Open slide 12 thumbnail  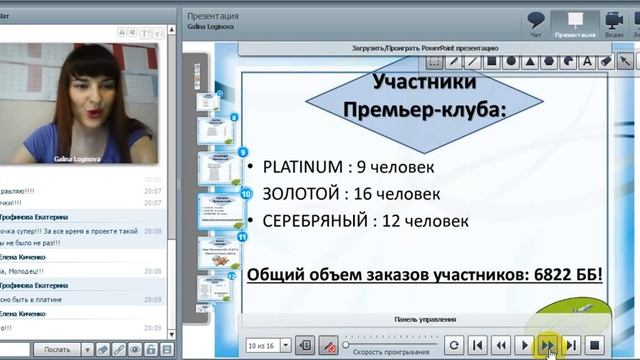tap(215, 288)
